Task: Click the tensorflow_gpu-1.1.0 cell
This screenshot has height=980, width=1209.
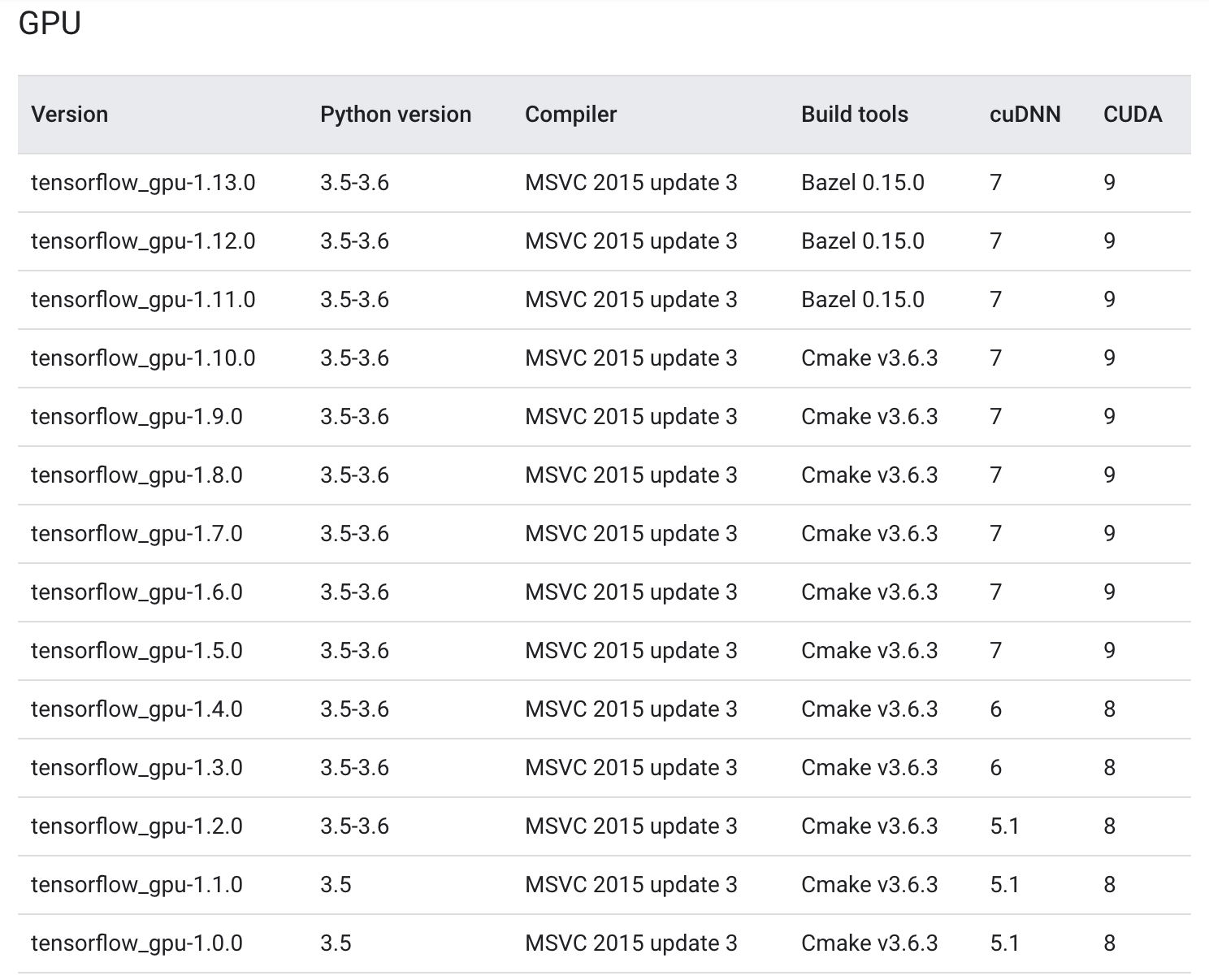Action: [136, 884]
